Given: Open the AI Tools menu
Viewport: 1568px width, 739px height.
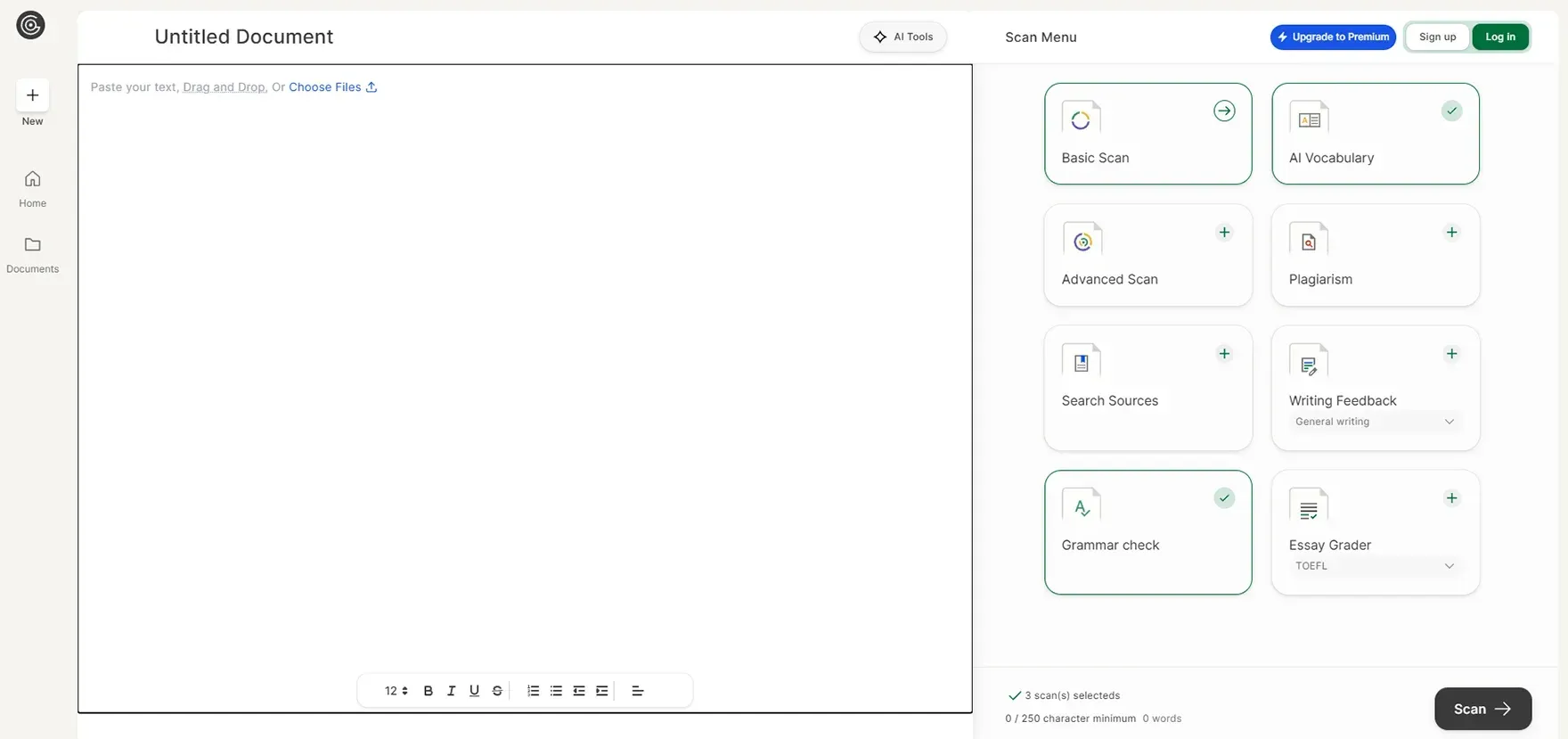Looking at the screenshot, I should click(903, 37).
